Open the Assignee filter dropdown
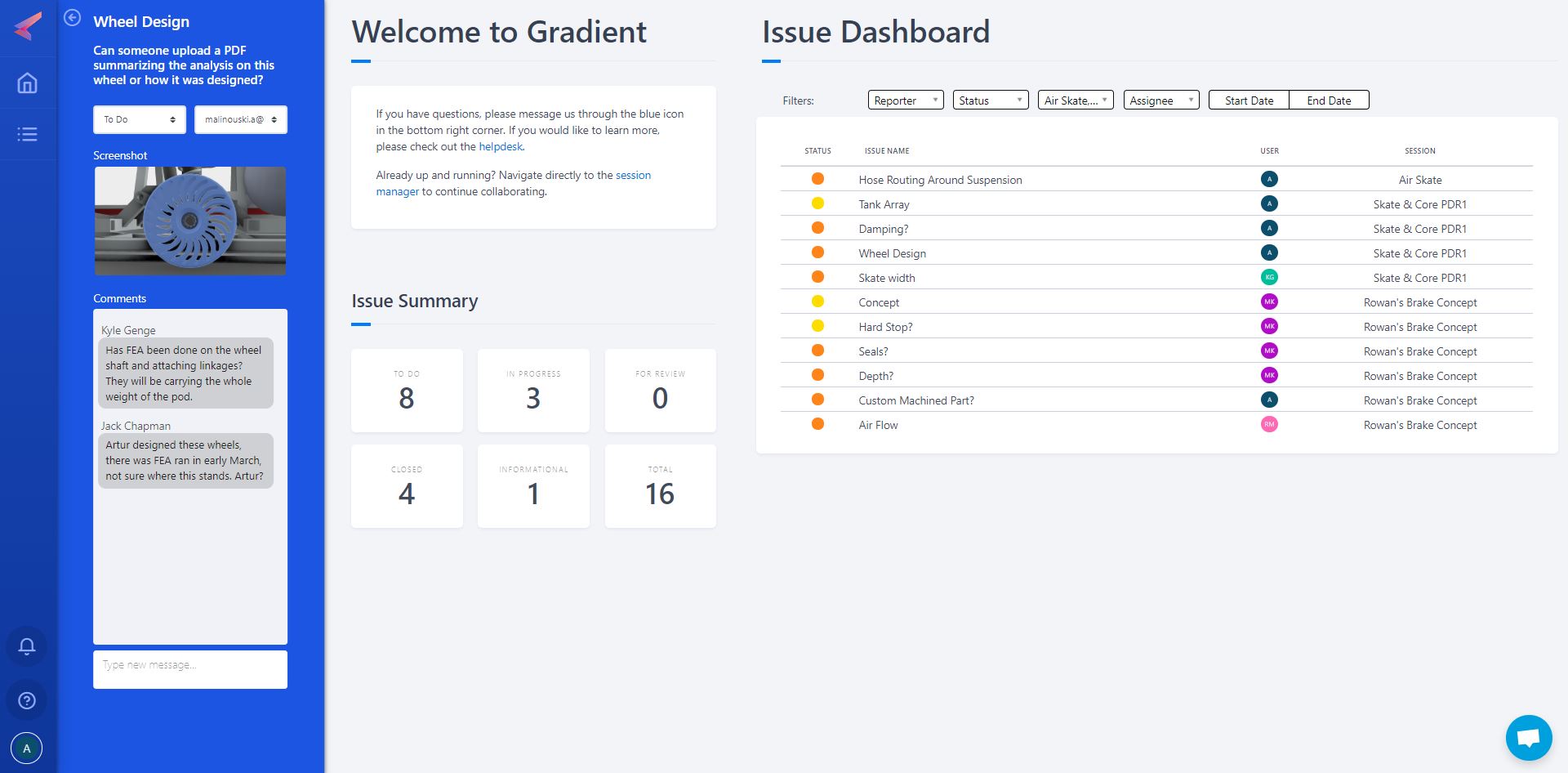 1160,100
